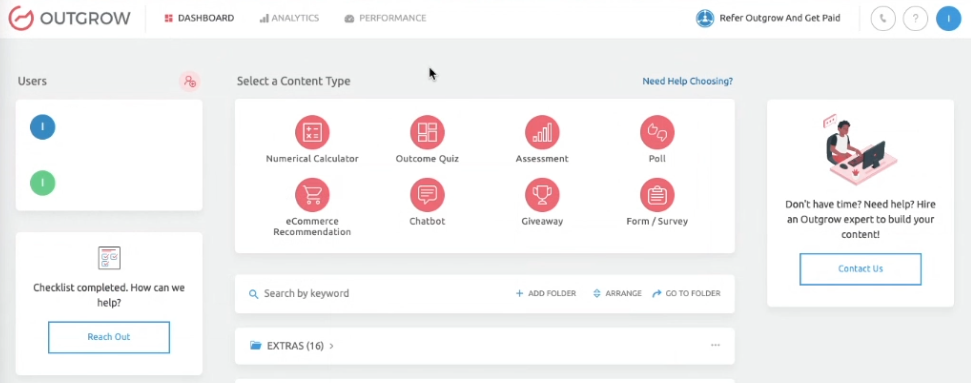This screenshot has height=383, width=971.
Task: Click the referral badge icon
Action: 705,19
